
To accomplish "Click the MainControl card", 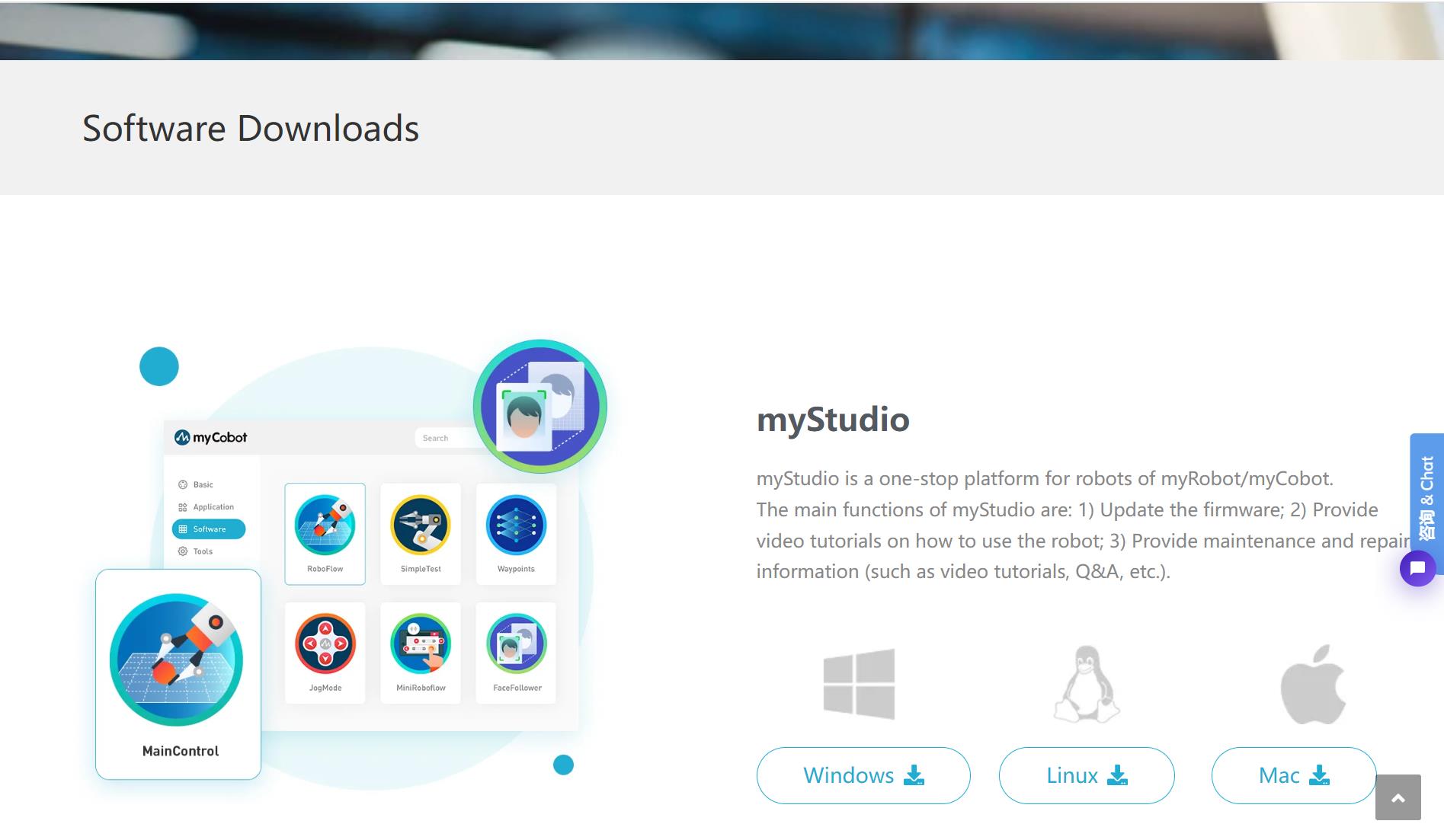I will [x=178, y=674].
